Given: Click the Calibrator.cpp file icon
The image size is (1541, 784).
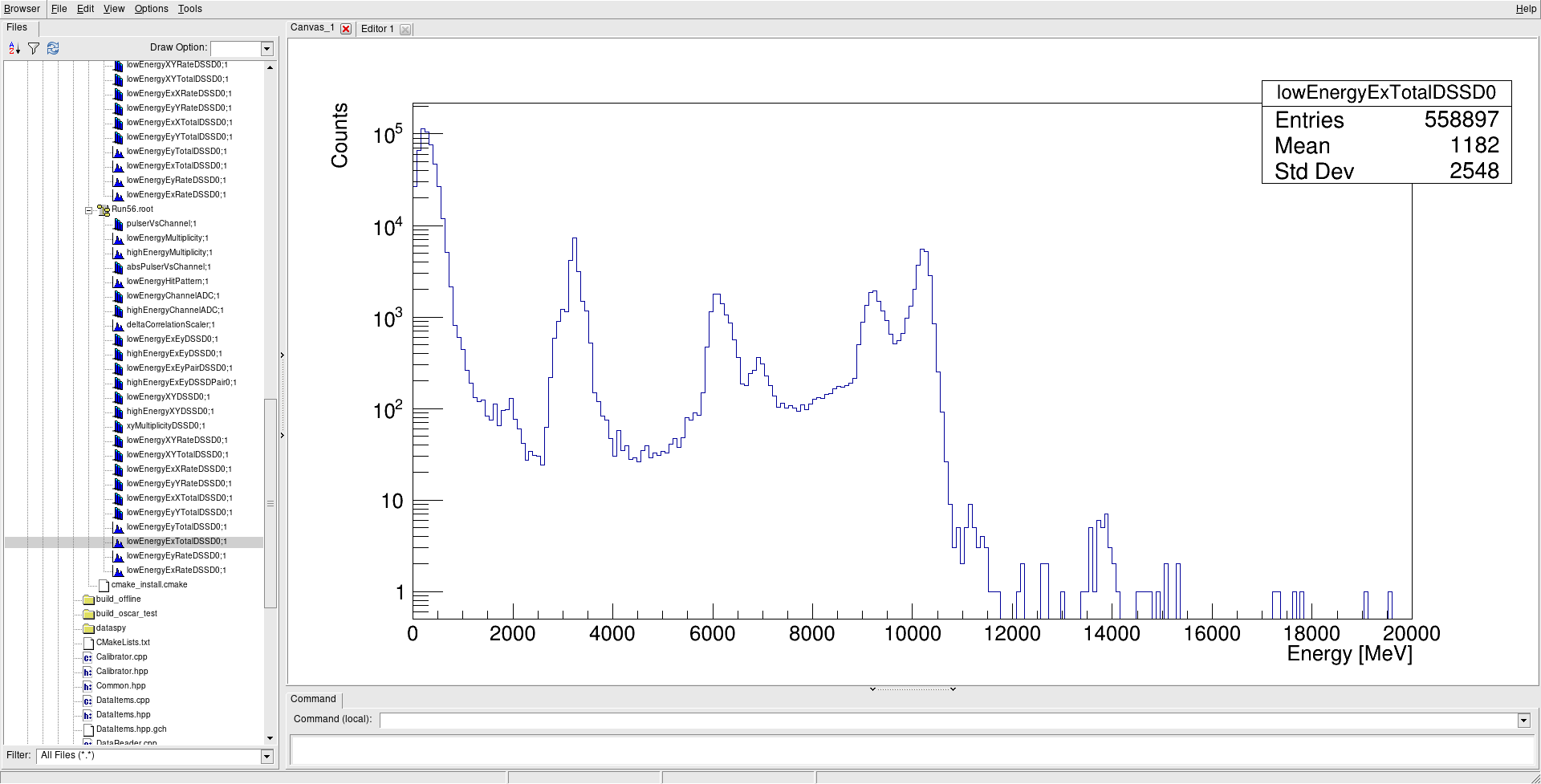Looking at the screenshot, I should 88,657.
